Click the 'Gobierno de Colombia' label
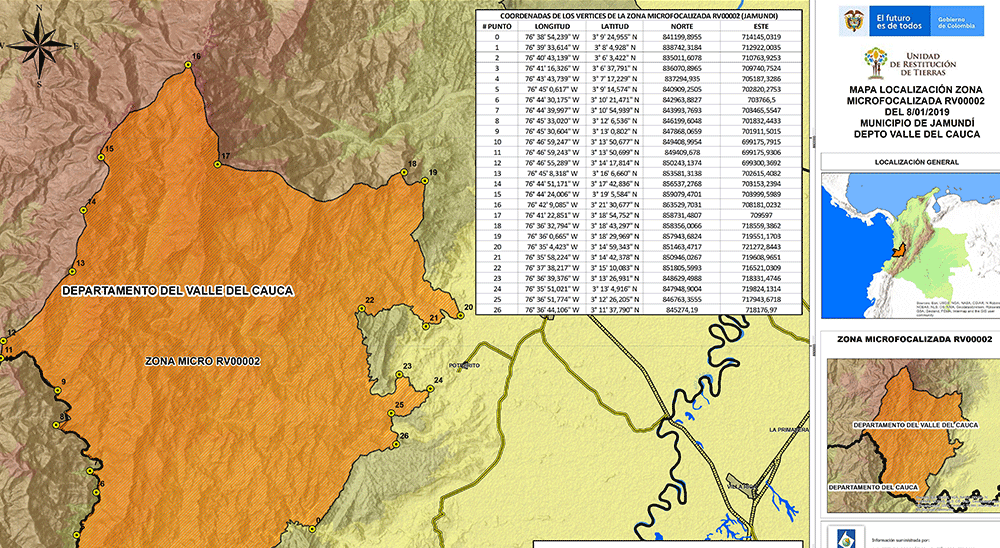 [x=958, y=21]
